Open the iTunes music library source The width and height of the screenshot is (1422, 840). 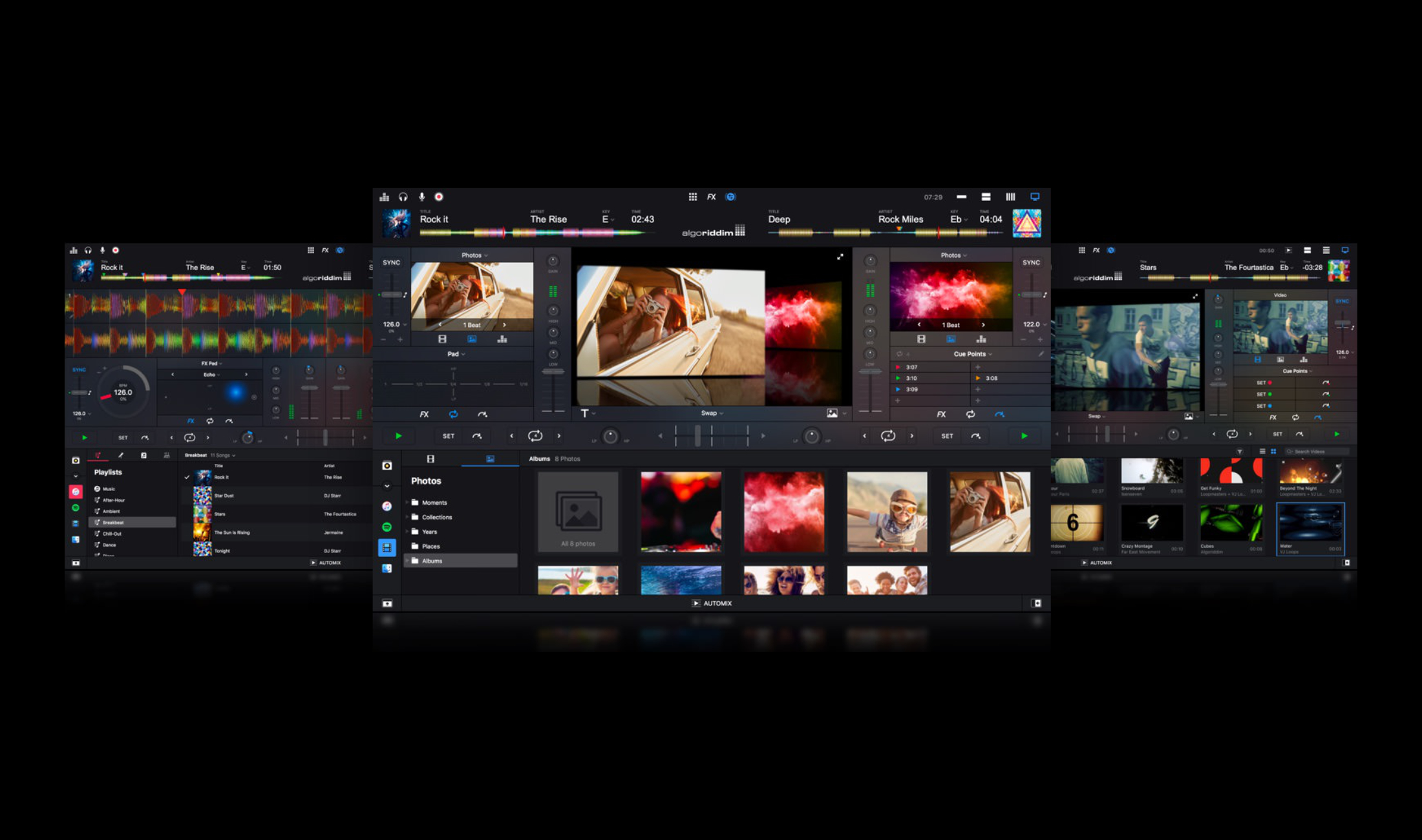pos(387,507)
